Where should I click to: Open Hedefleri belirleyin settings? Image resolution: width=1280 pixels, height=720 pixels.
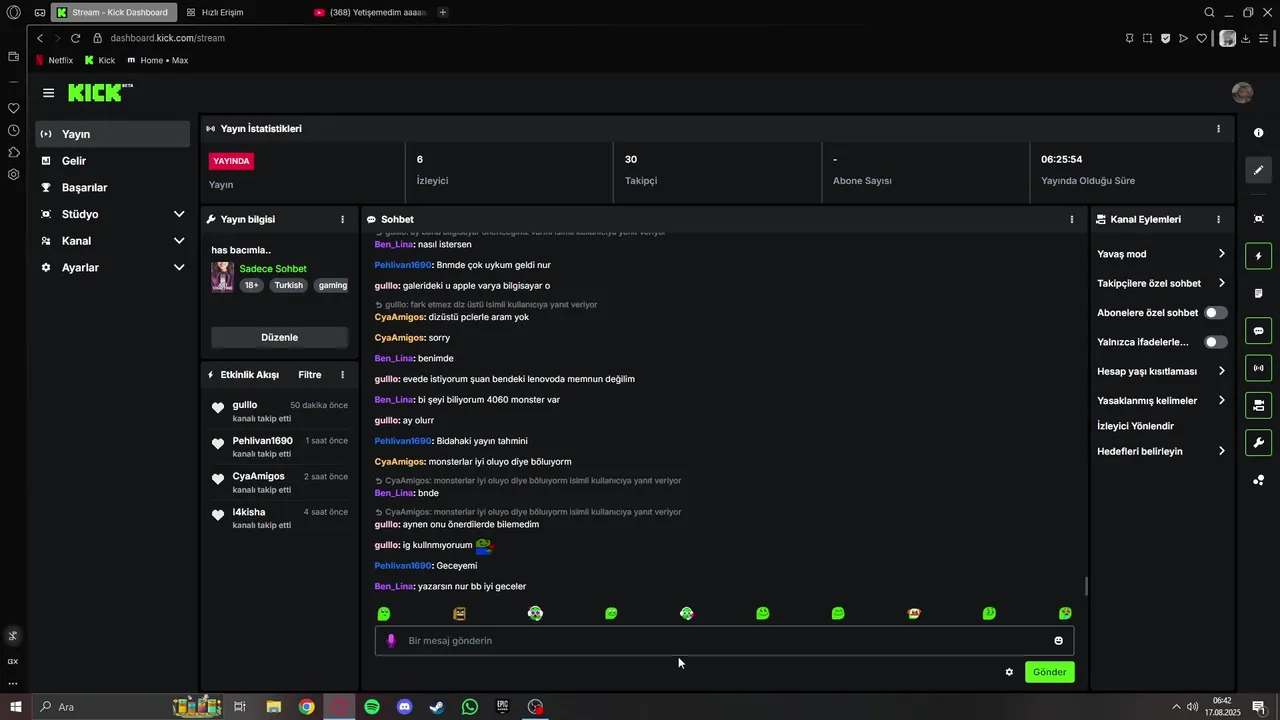pyautogui.click(x=1161, y=451)
